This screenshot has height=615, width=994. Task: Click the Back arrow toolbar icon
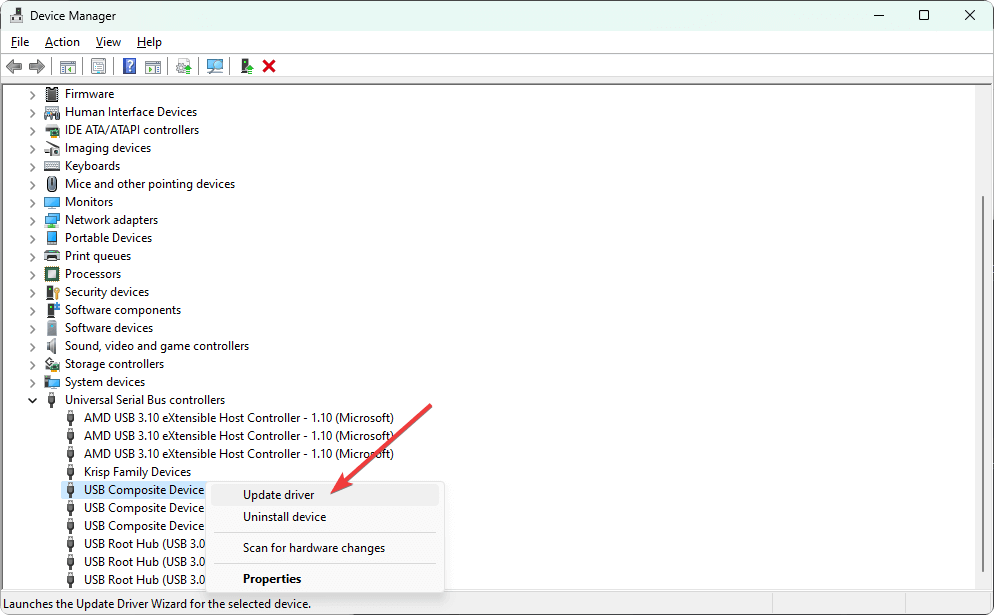[x=14, y=66]
